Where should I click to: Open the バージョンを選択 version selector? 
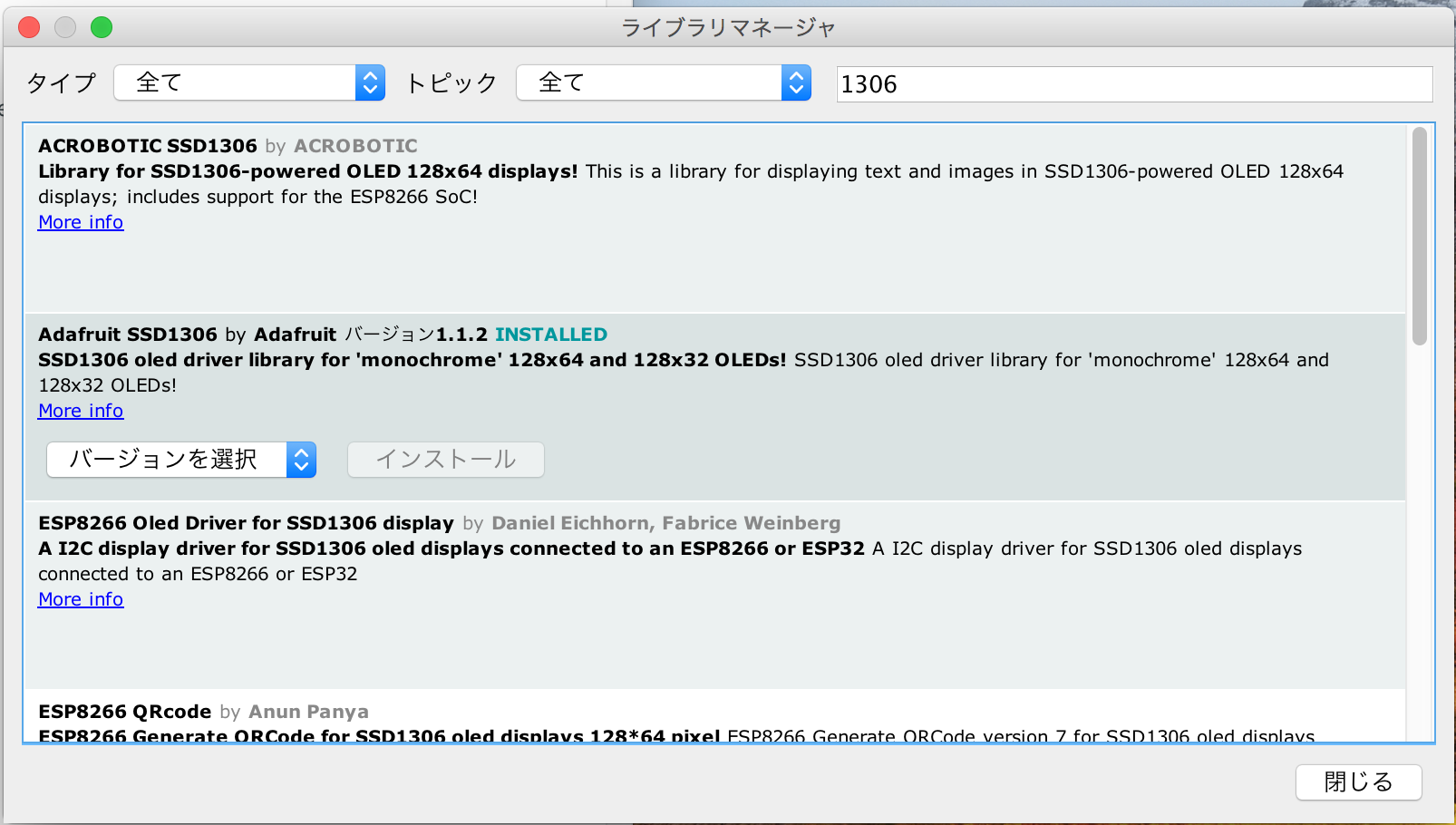point(168,460)
